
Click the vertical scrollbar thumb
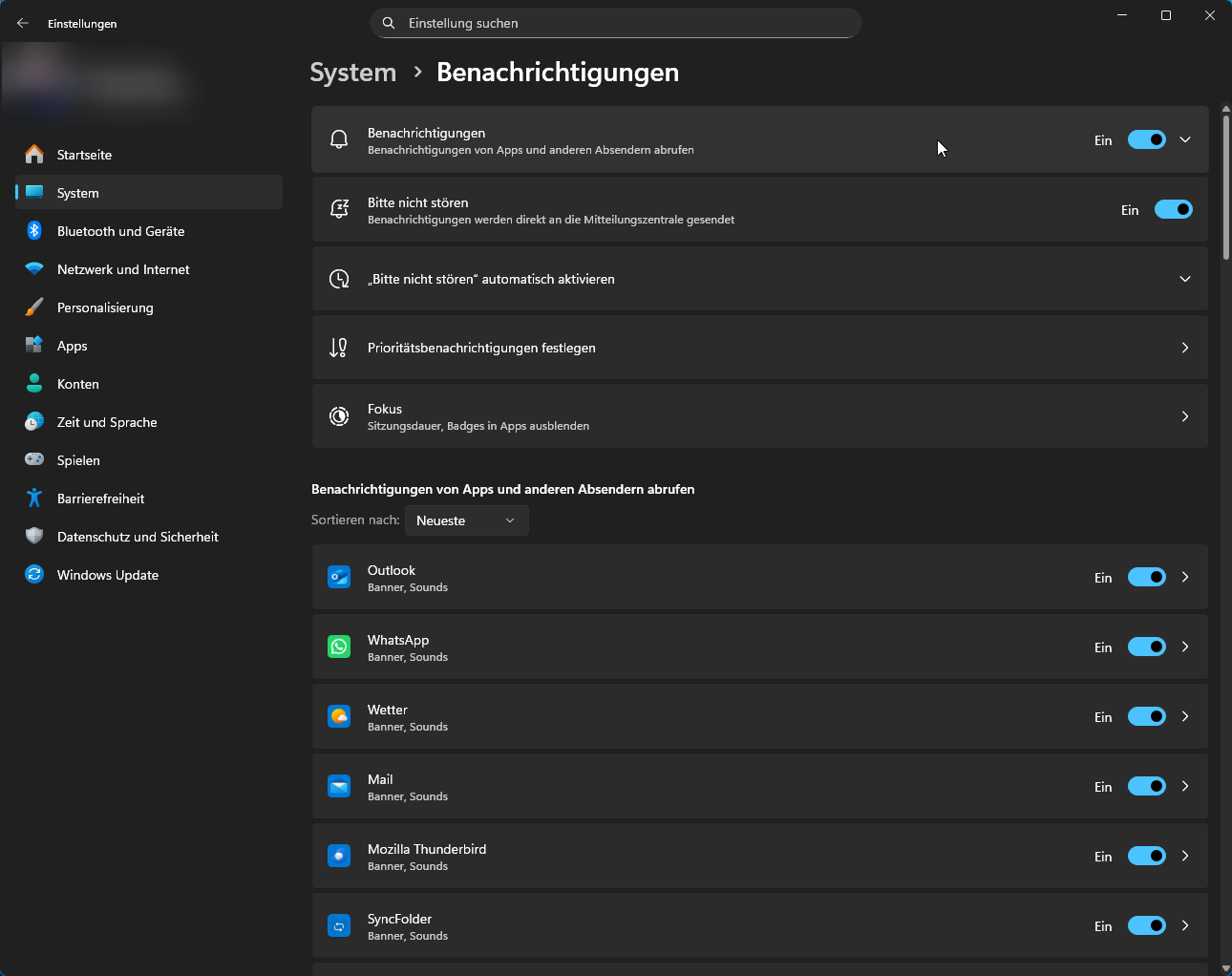pyautogui.click(x=1226, y=181)
